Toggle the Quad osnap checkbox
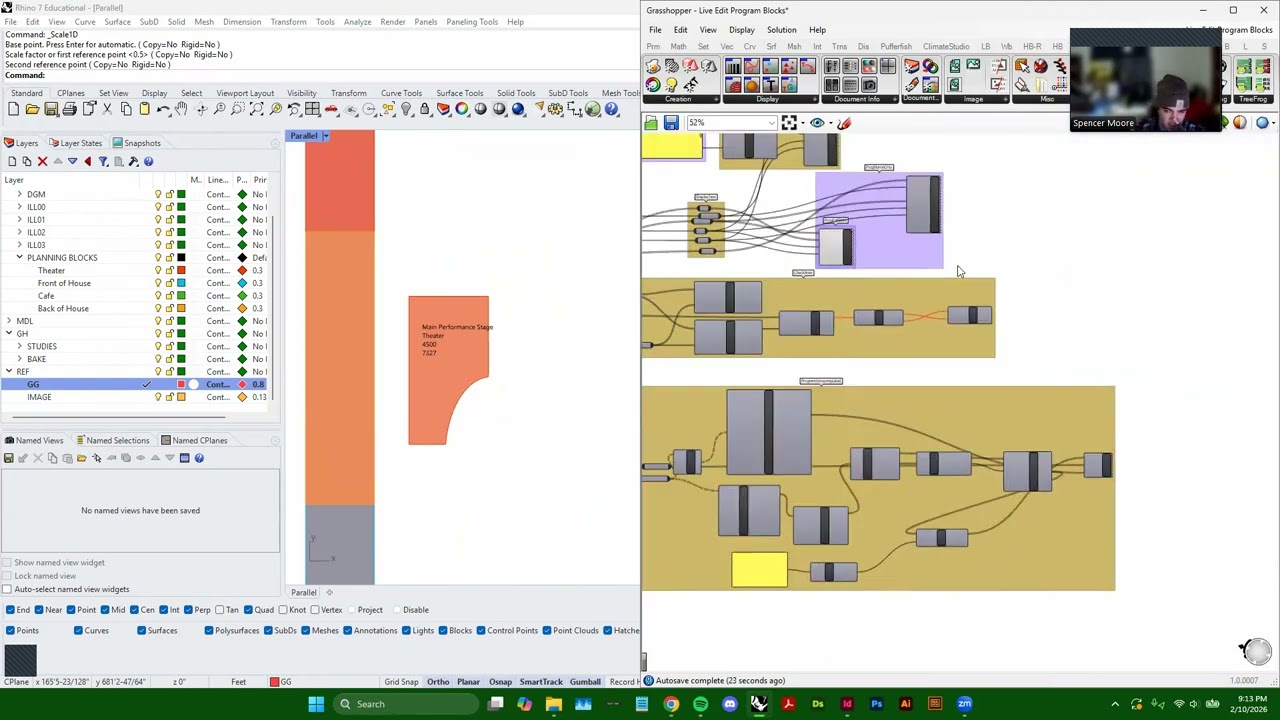 point(246,610)
